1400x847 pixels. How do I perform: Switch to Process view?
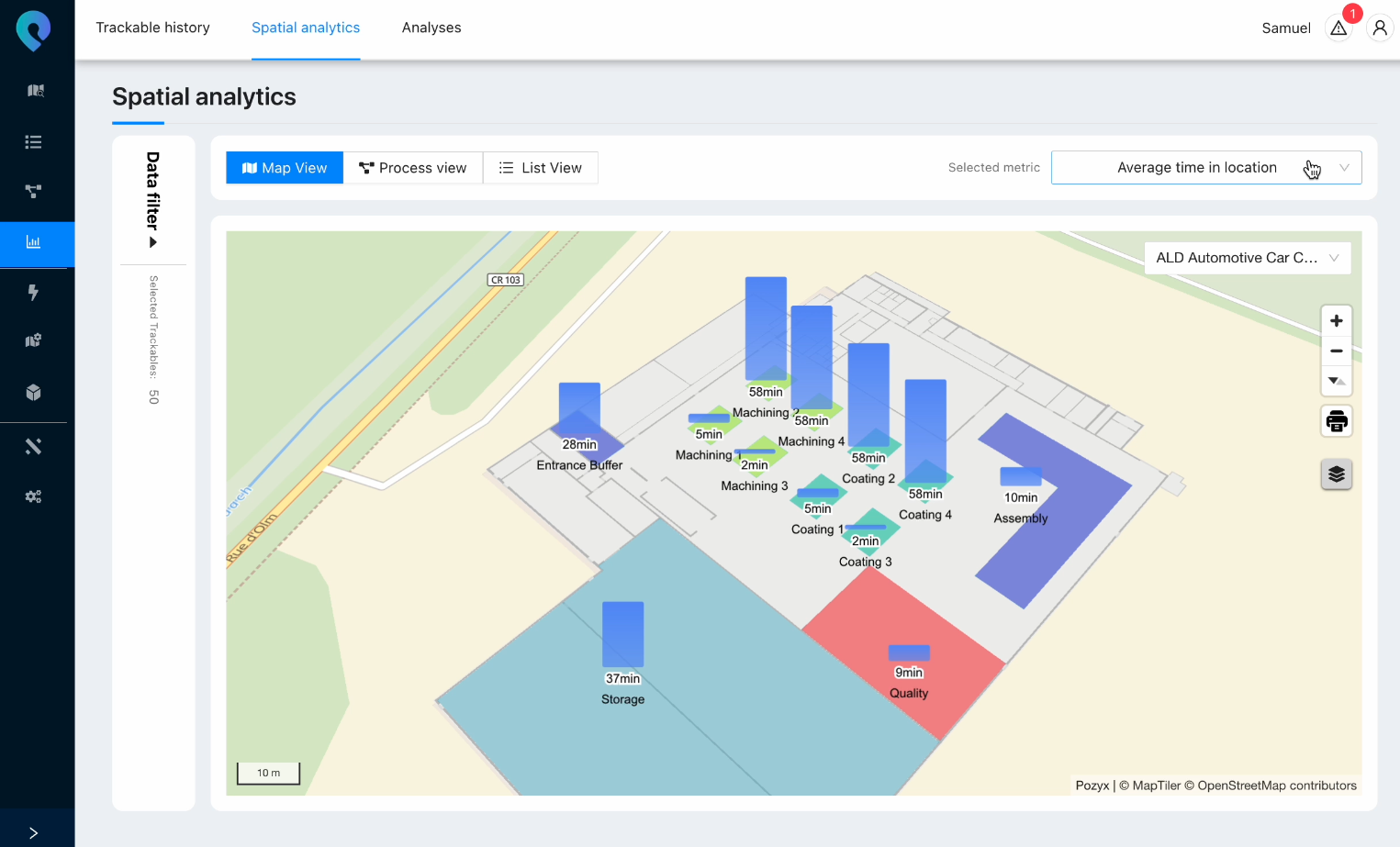pyautogui.click(x=413, y=167)
